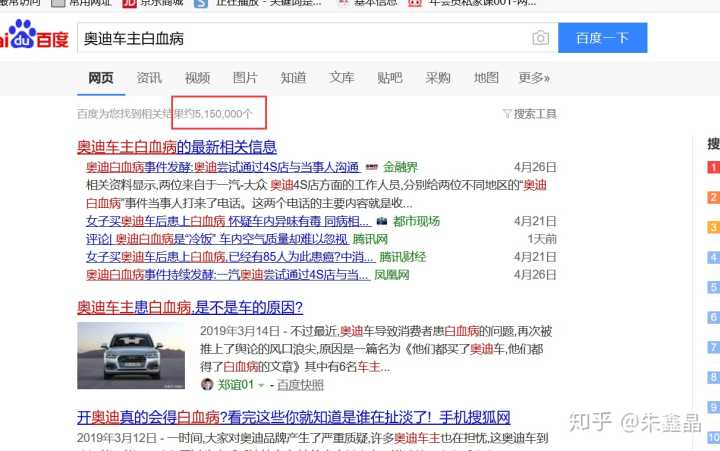Screen dimensions: 720x451
Task: Switch to the 视频 tab
Action: click(x=197, y=78)
